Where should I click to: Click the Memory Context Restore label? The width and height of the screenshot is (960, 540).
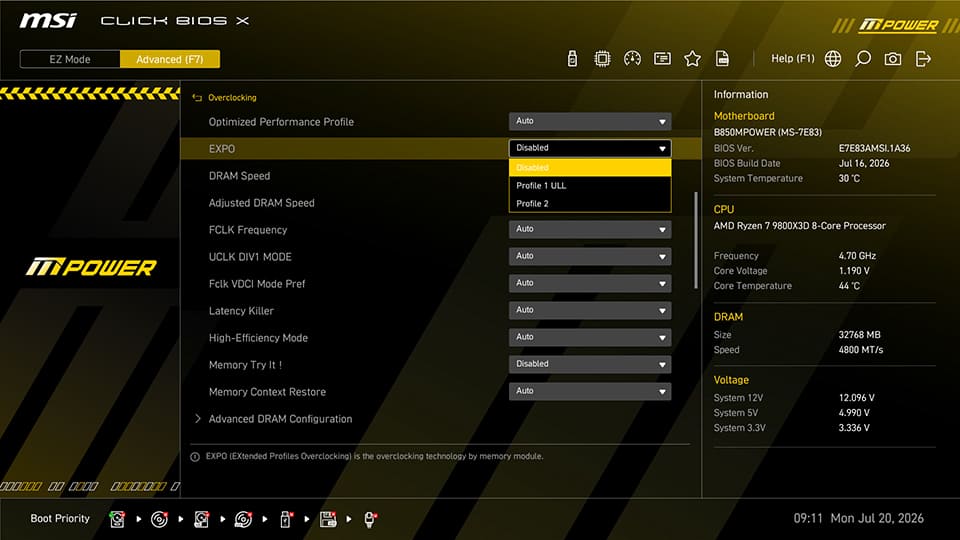point(267,392)
